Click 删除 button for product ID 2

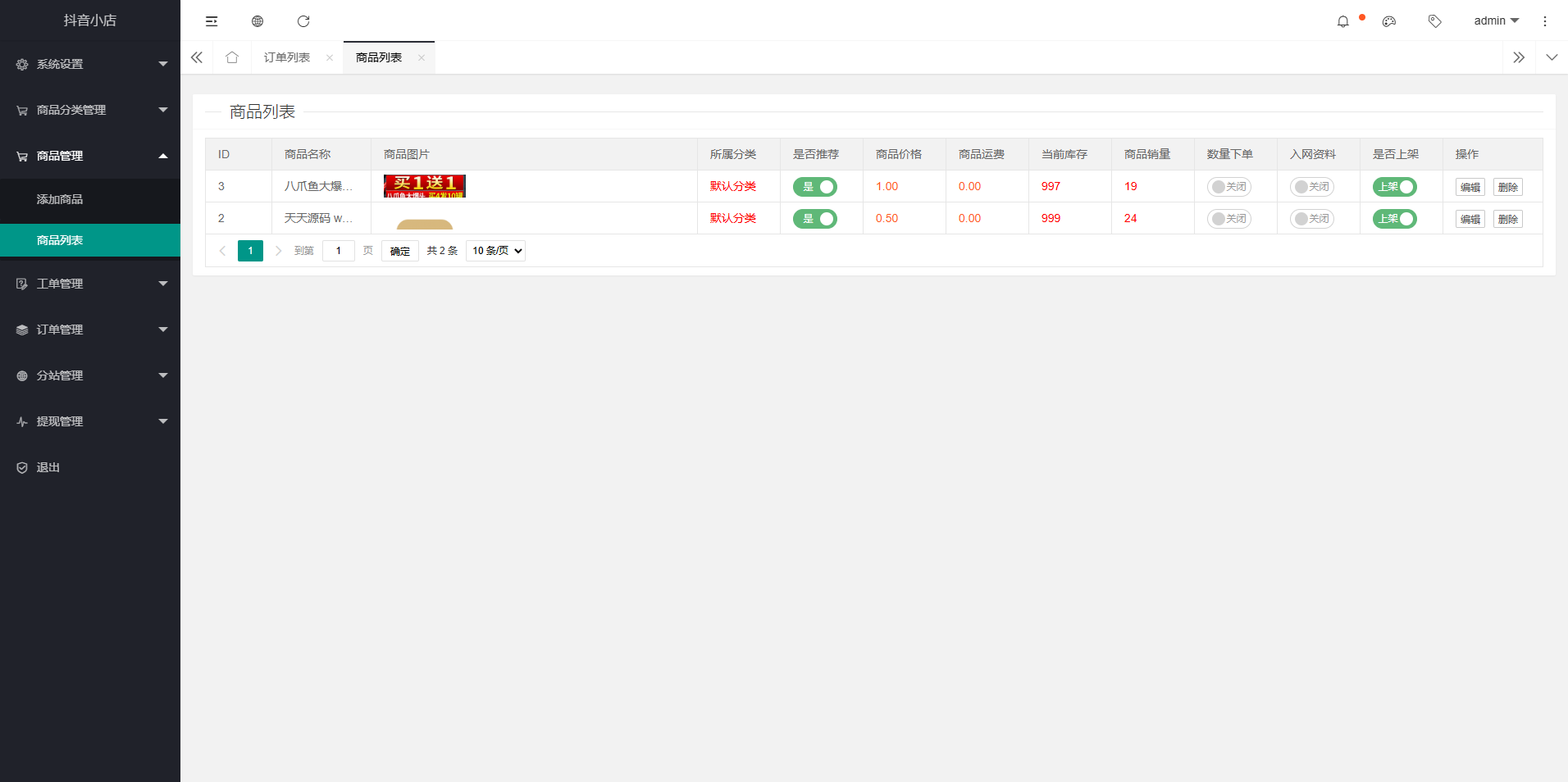[1507, 219]
